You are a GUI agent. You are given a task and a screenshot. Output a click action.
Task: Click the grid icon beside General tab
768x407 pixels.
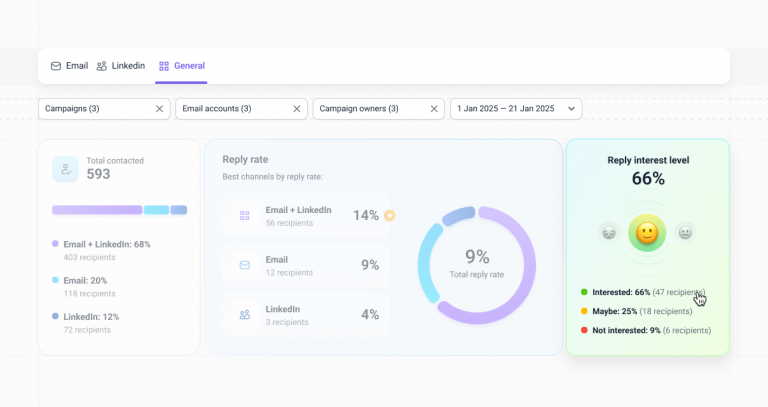click(x=164, y=66)
